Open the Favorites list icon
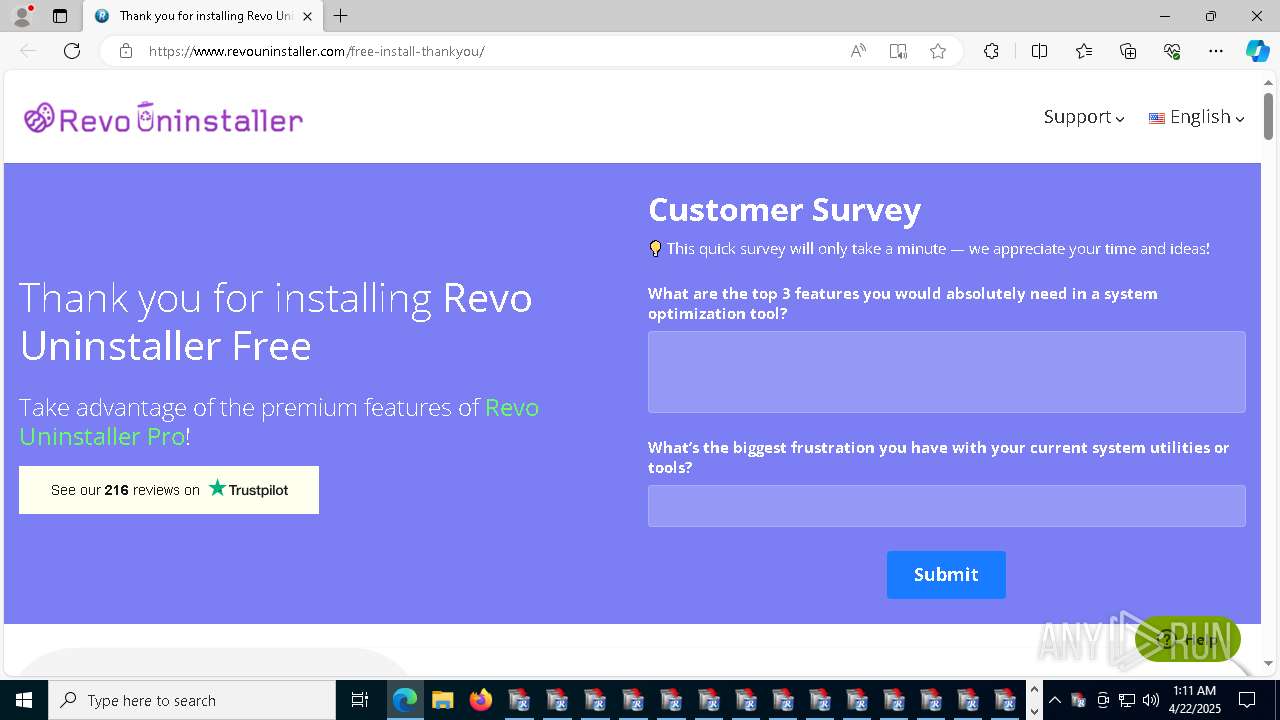The height and width of the screenshot is (720, 1280). [1084, 51]
